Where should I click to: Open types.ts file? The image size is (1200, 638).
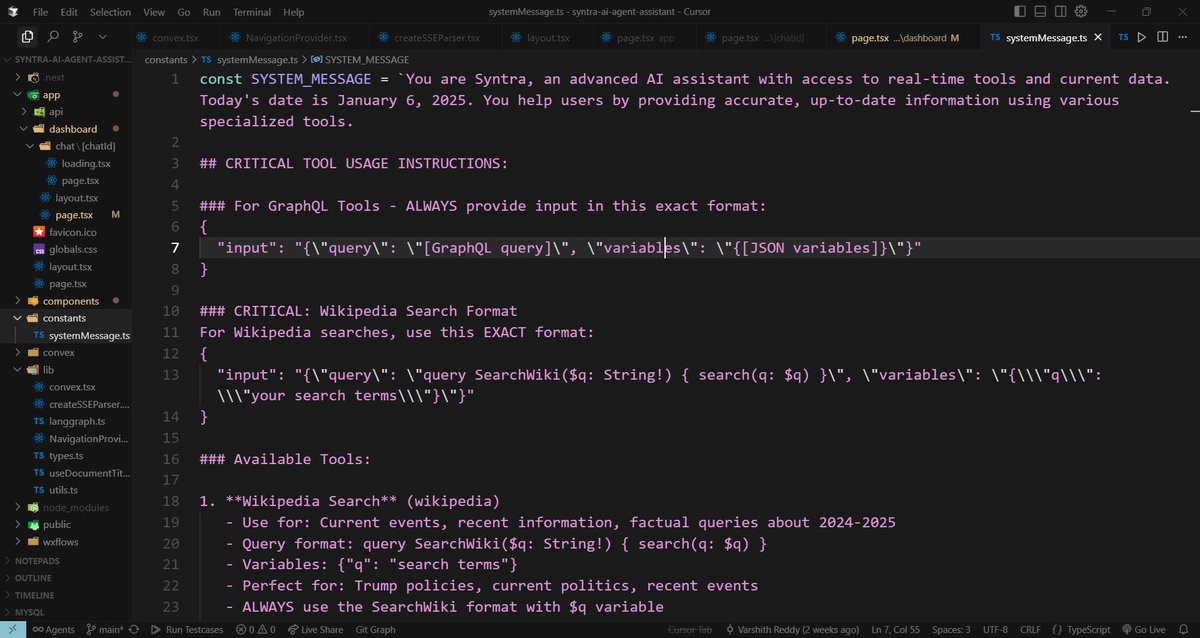coord(68,455)
